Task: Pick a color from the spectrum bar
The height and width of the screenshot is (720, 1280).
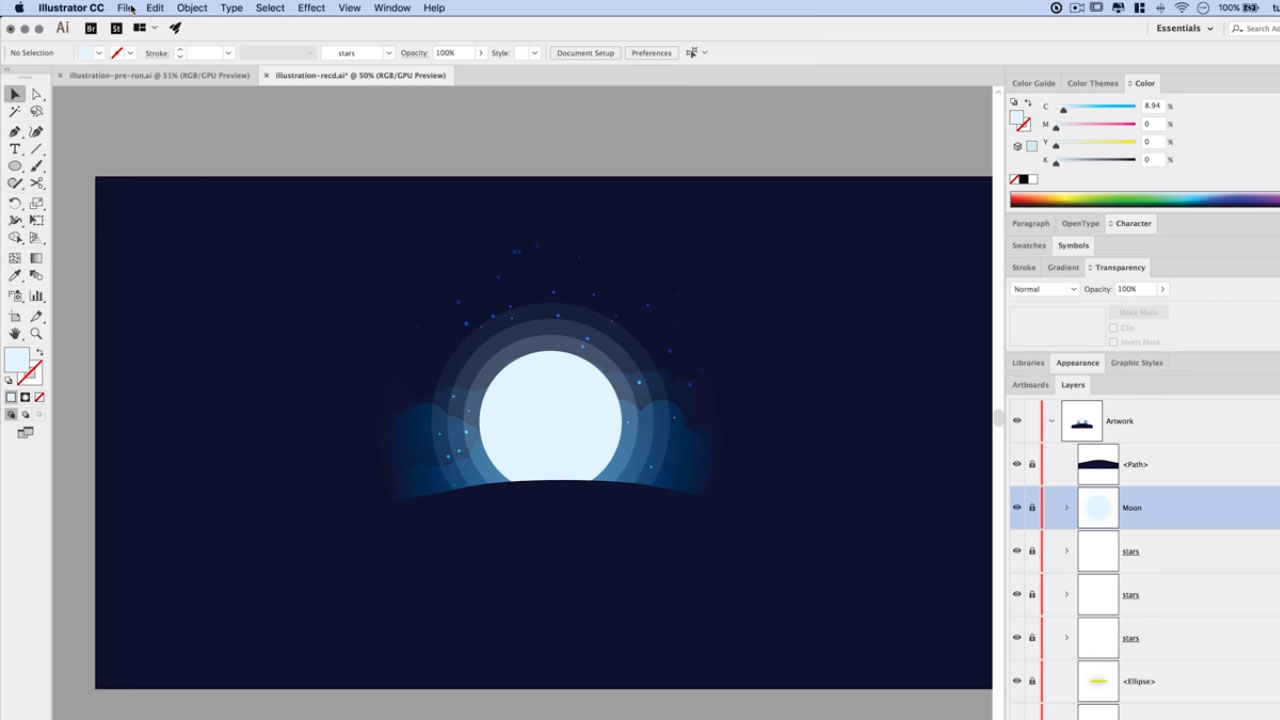Action: coord(1144,199)
